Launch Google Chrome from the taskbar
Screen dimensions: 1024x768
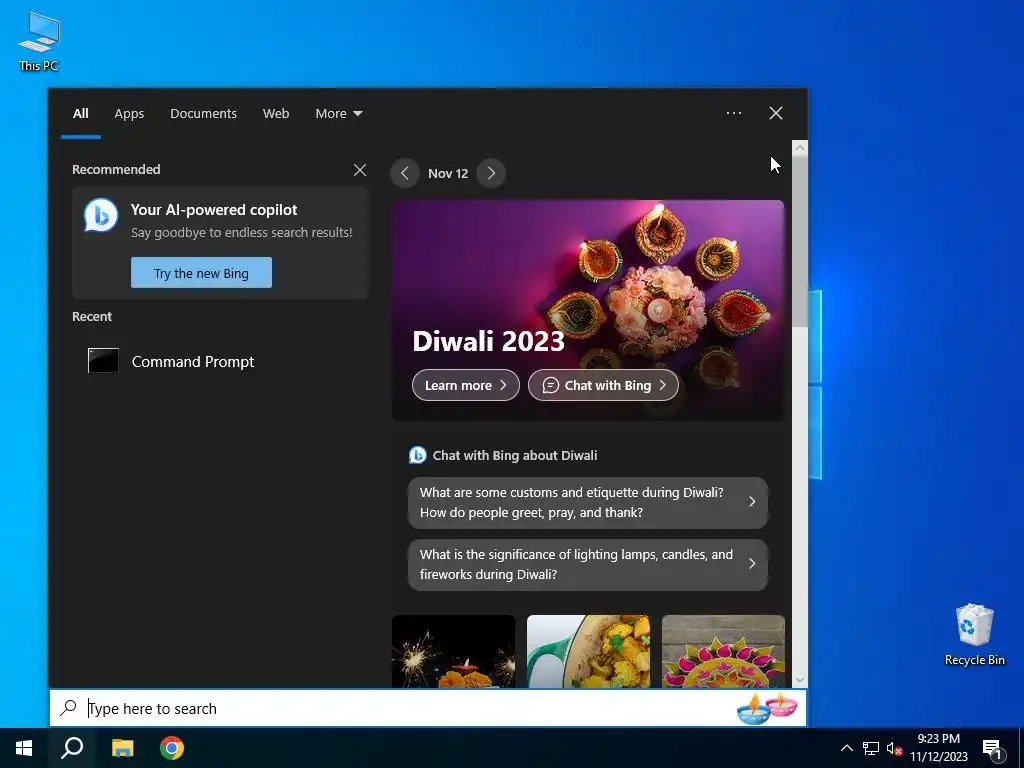coord(172,748)
